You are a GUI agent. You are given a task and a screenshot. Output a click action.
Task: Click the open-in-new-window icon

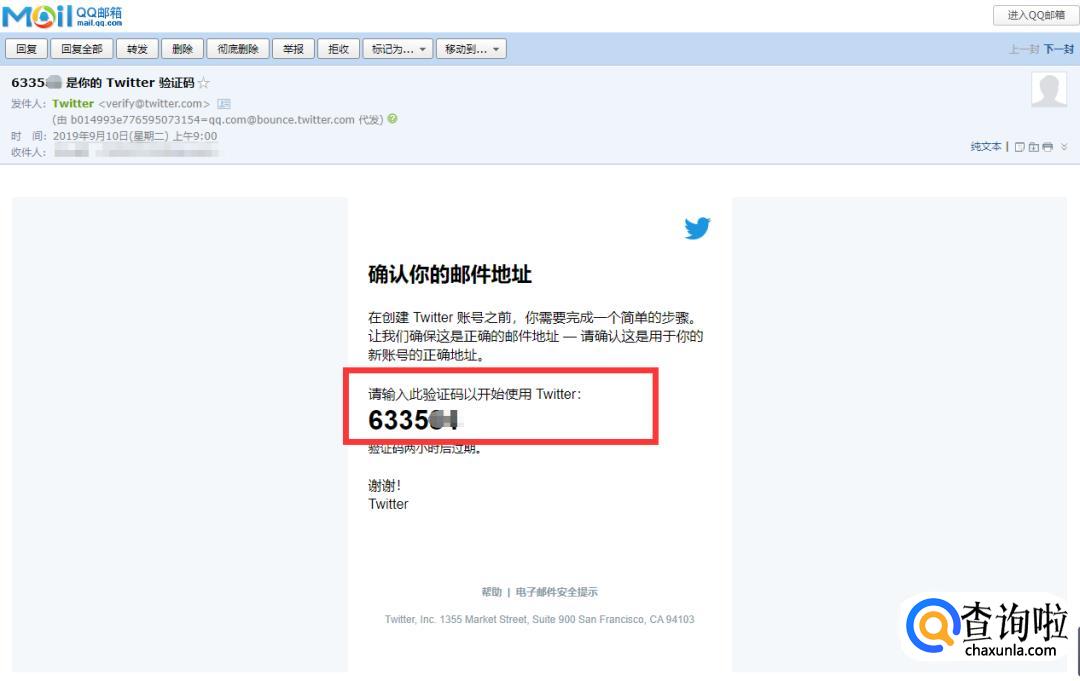click(x=1019, y=147)
